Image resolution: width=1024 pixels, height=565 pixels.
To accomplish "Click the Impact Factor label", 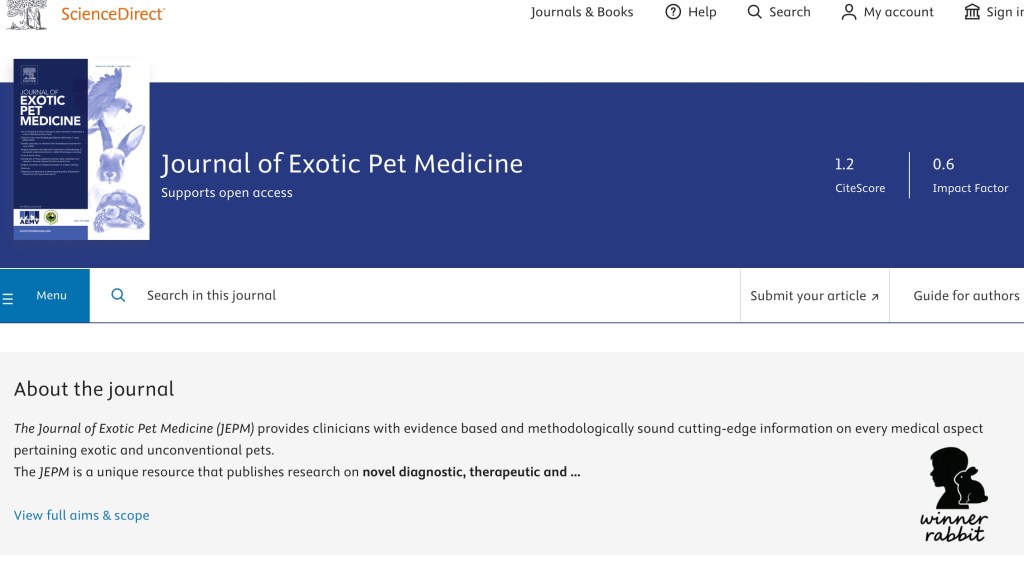I will click(x=970, y=188).
